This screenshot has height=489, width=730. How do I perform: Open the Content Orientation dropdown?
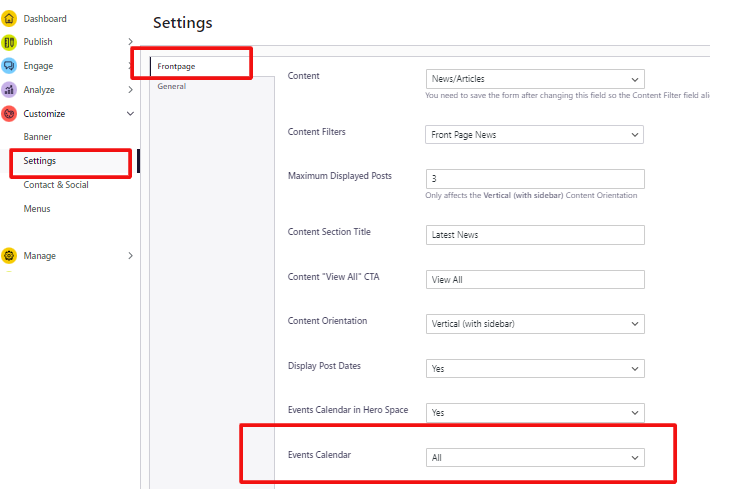pos(534,324)
